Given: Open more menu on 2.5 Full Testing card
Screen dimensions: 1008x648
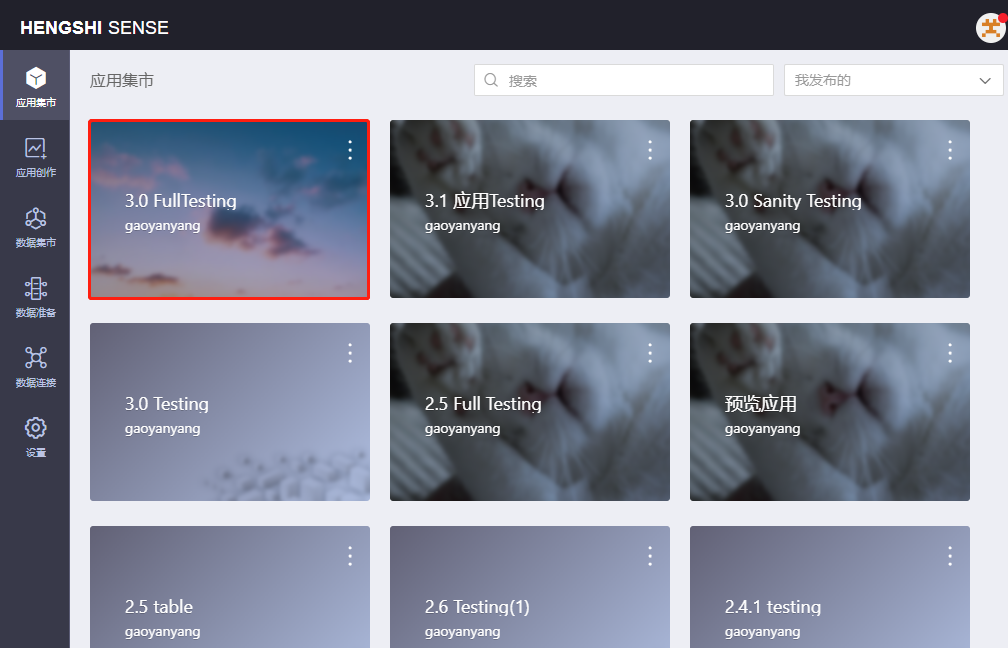Looking at the screenshot, I should point(650,353).
